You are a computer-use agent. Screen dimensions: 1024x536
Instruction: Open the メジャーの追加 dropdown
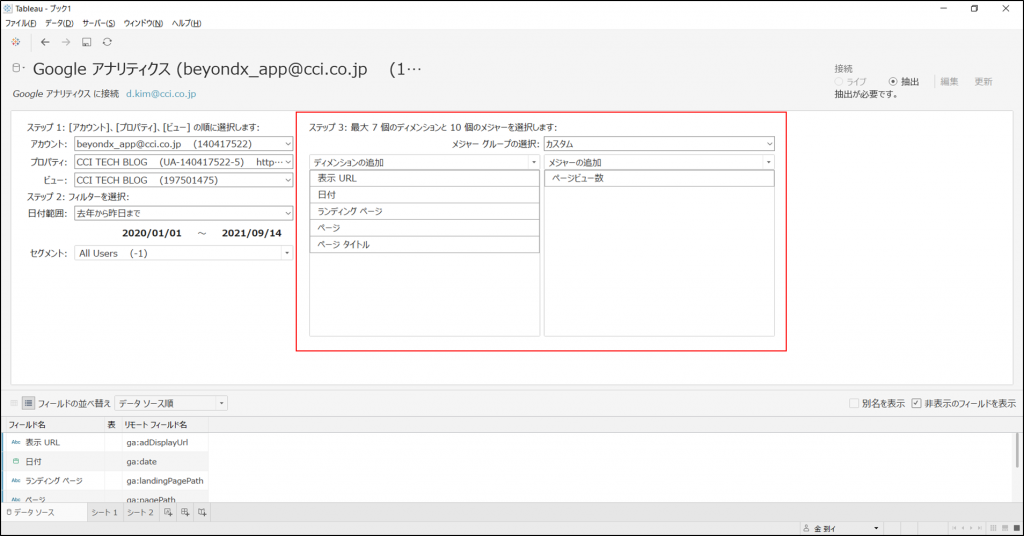(659, 162)
